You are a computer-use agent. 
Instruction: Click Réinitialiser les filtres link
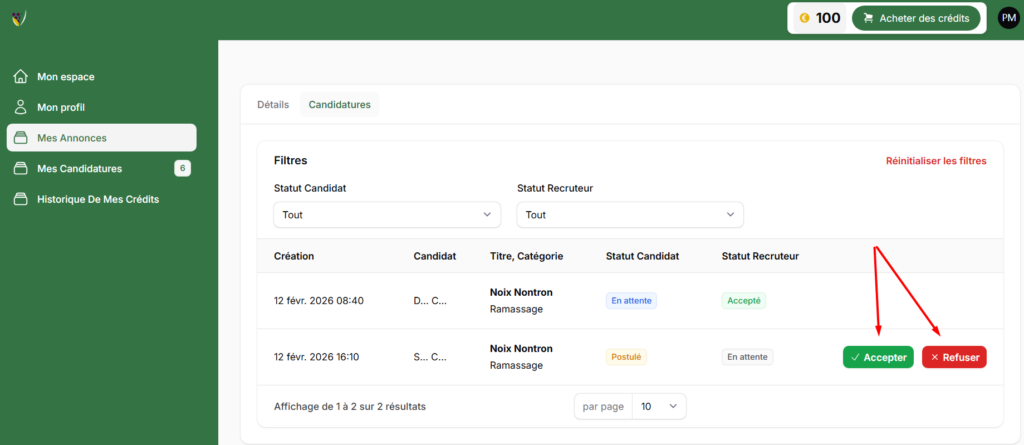pyautogui.click(x=936, y=161)
